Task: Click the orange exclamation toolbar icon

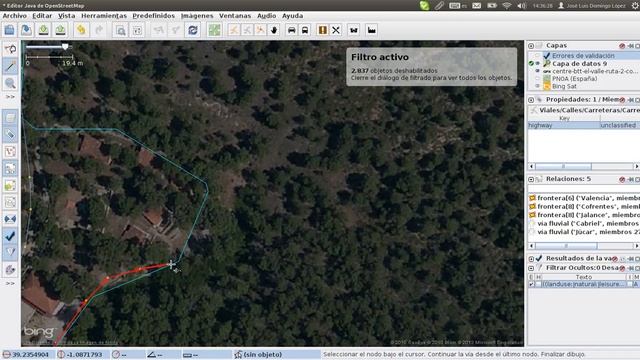Action: [322, 30]
